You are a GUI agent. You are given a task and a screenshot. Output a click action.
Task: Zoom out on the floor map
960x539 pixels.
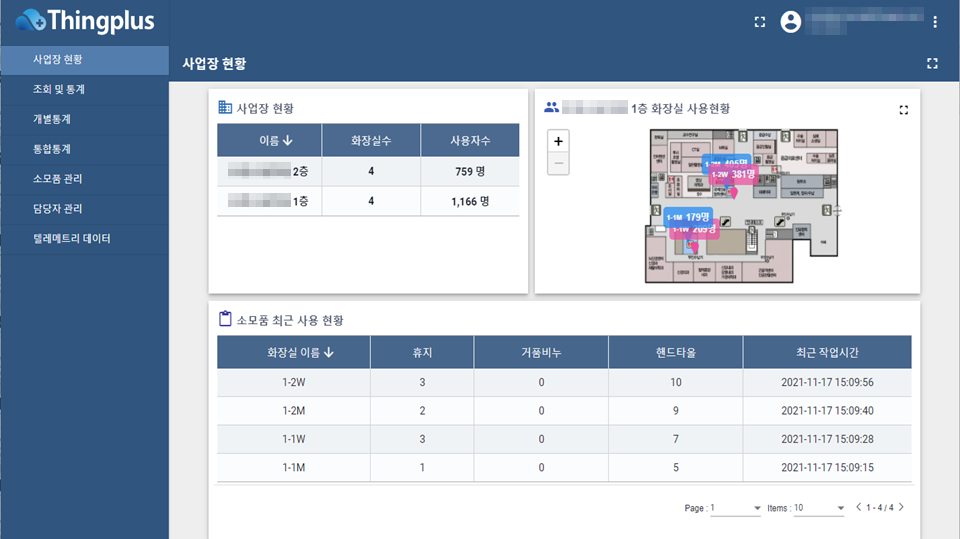click(x=558, y=163)
